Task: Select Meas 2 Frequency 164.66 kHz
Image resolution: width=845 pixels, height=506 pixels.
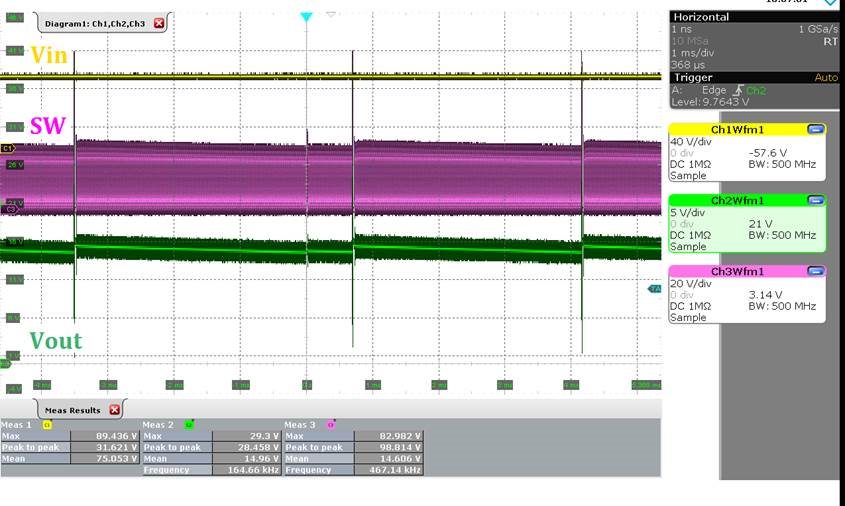Action: click(x=246, y=470)
